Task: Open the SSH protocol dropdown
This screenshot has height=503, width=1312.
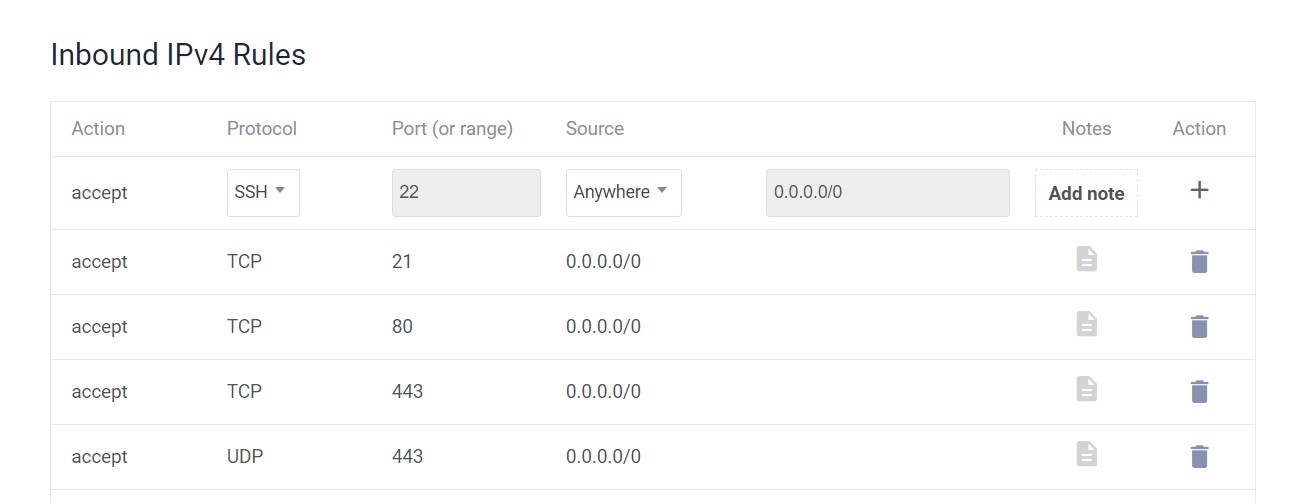Action: [x=263, y=192]
